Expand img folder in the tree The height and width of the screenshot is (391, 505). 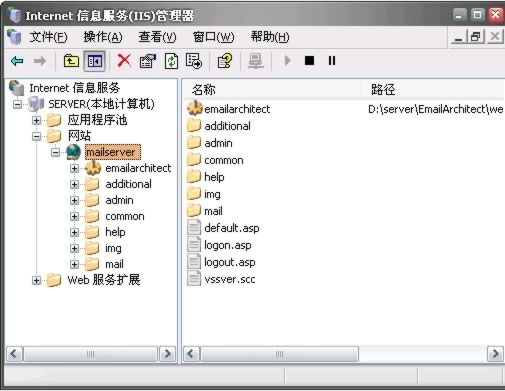[x=74, y=248]
